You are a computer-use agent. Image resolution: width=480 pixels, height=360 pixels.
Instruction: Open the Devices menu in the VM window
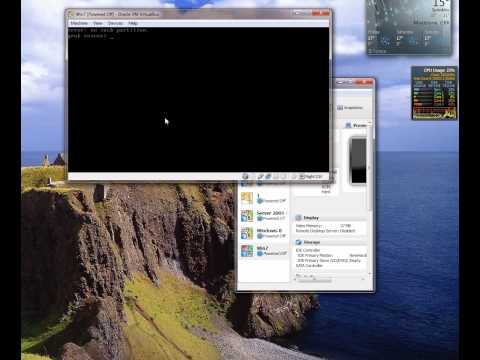pos(115,23)
